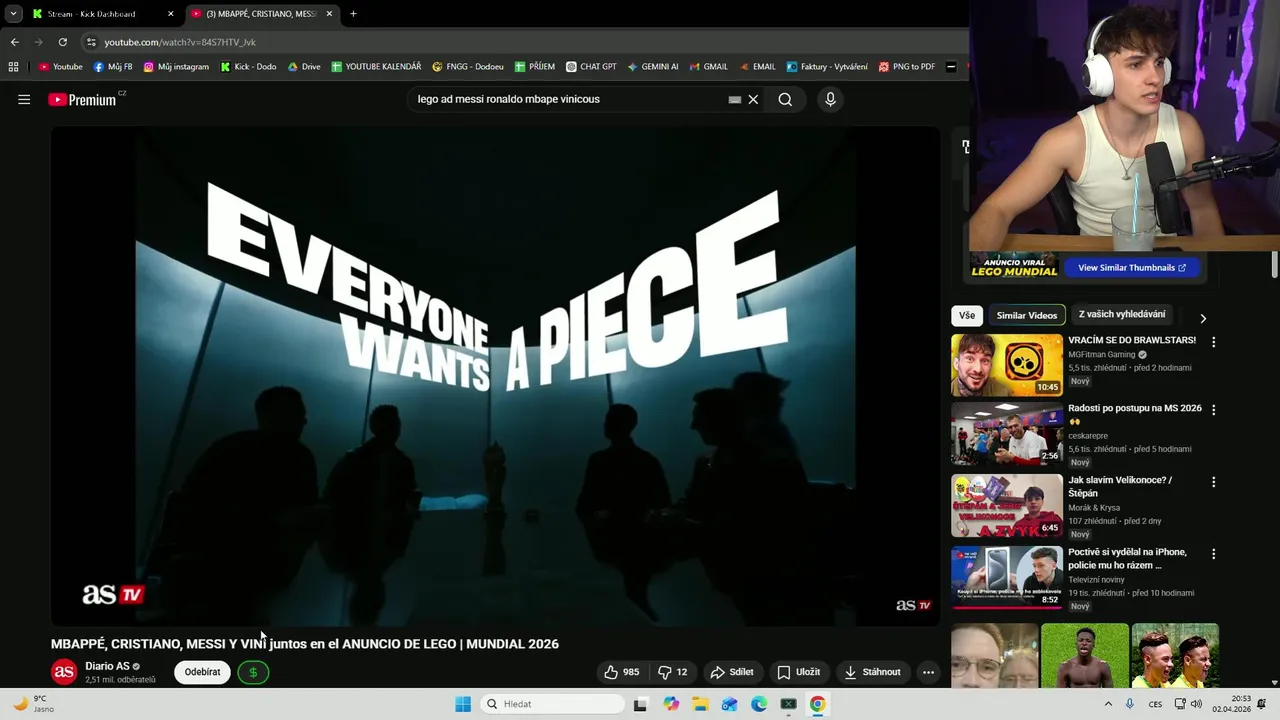This screenshot has width=1280, height=720.
Task: Open options for Jak slavím Velikonoce video
Action: point(1214,482)
